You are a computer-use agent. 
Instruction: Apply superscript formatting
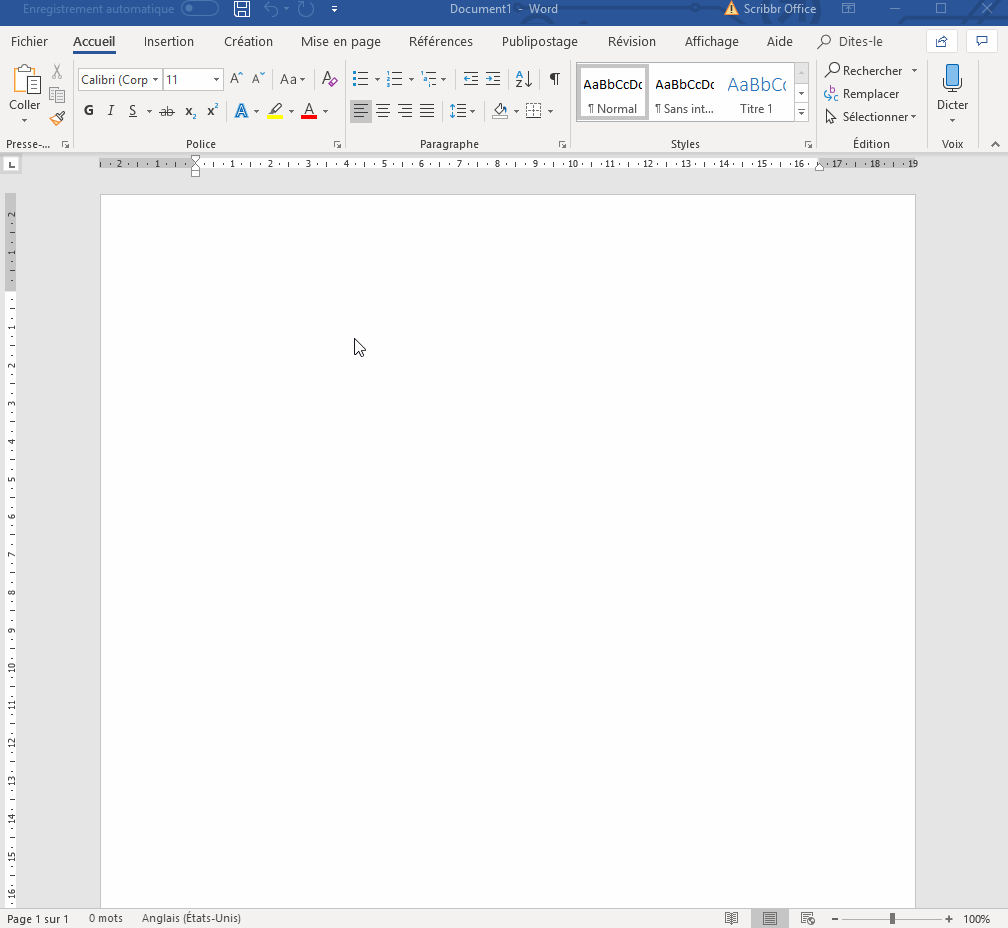212,111
